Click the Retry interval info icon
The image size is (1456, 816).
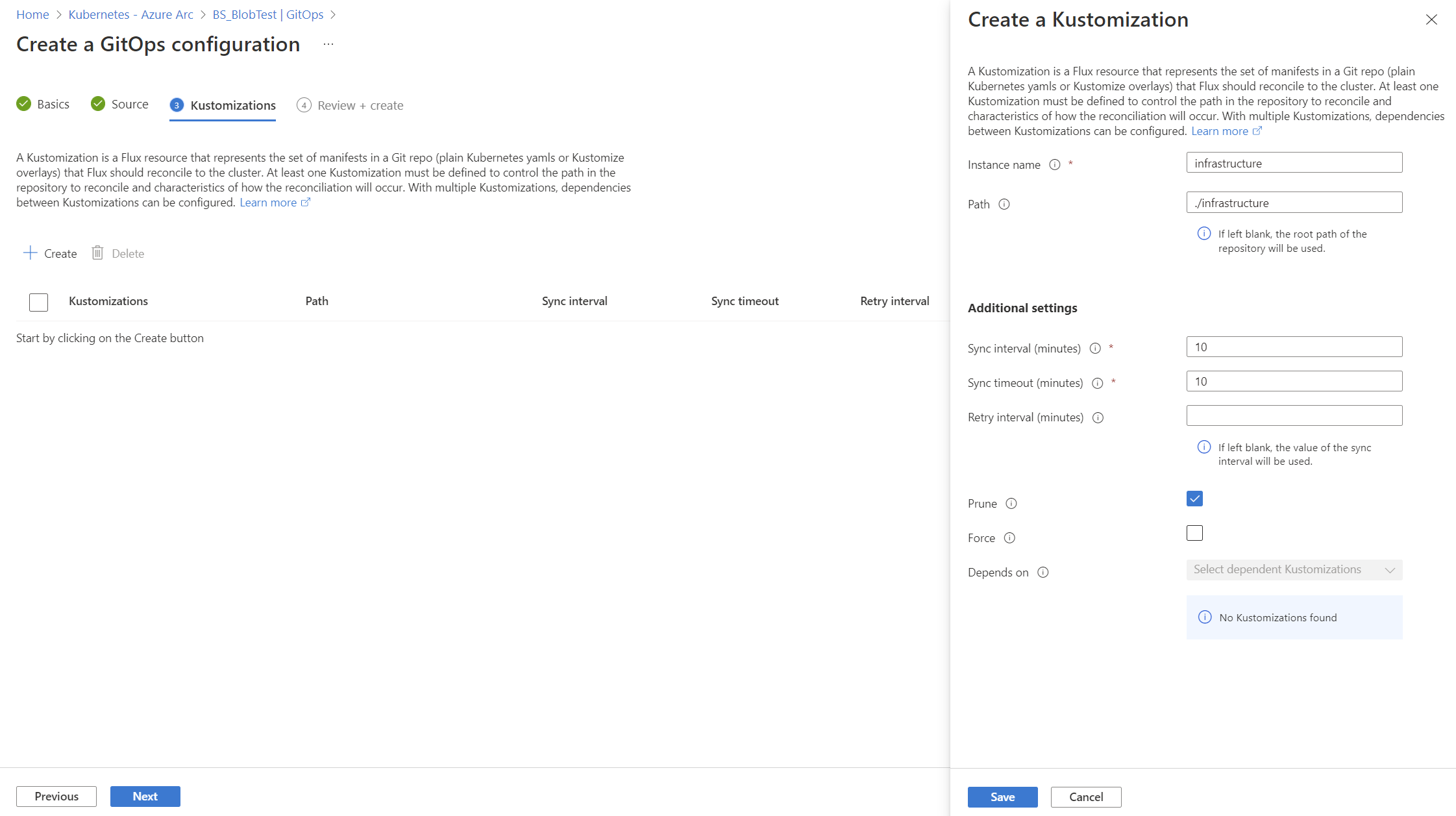pos(1098,417)
